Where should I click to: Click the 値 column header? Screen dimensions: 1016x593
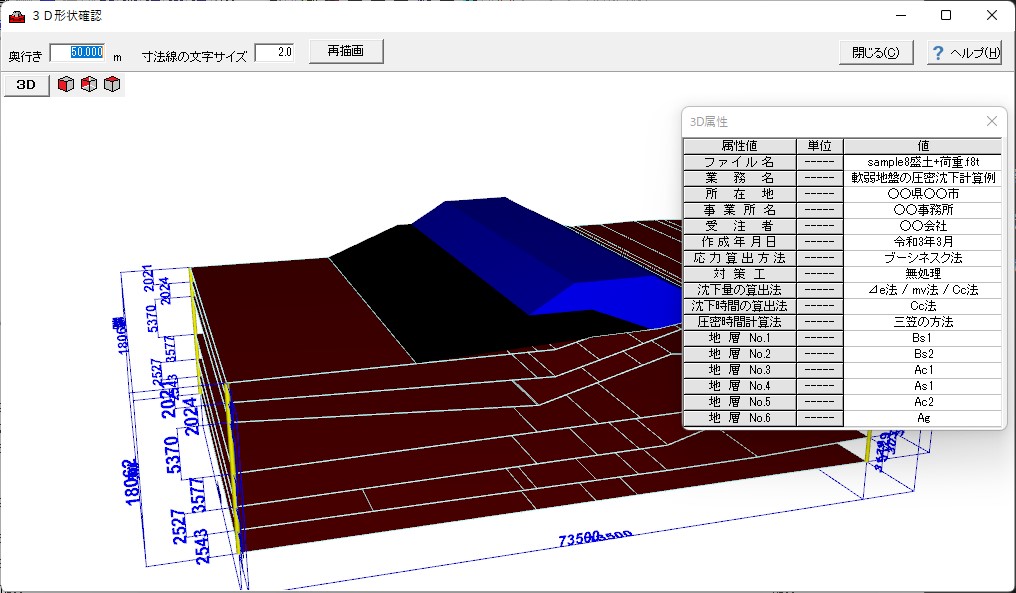[922, 146]
